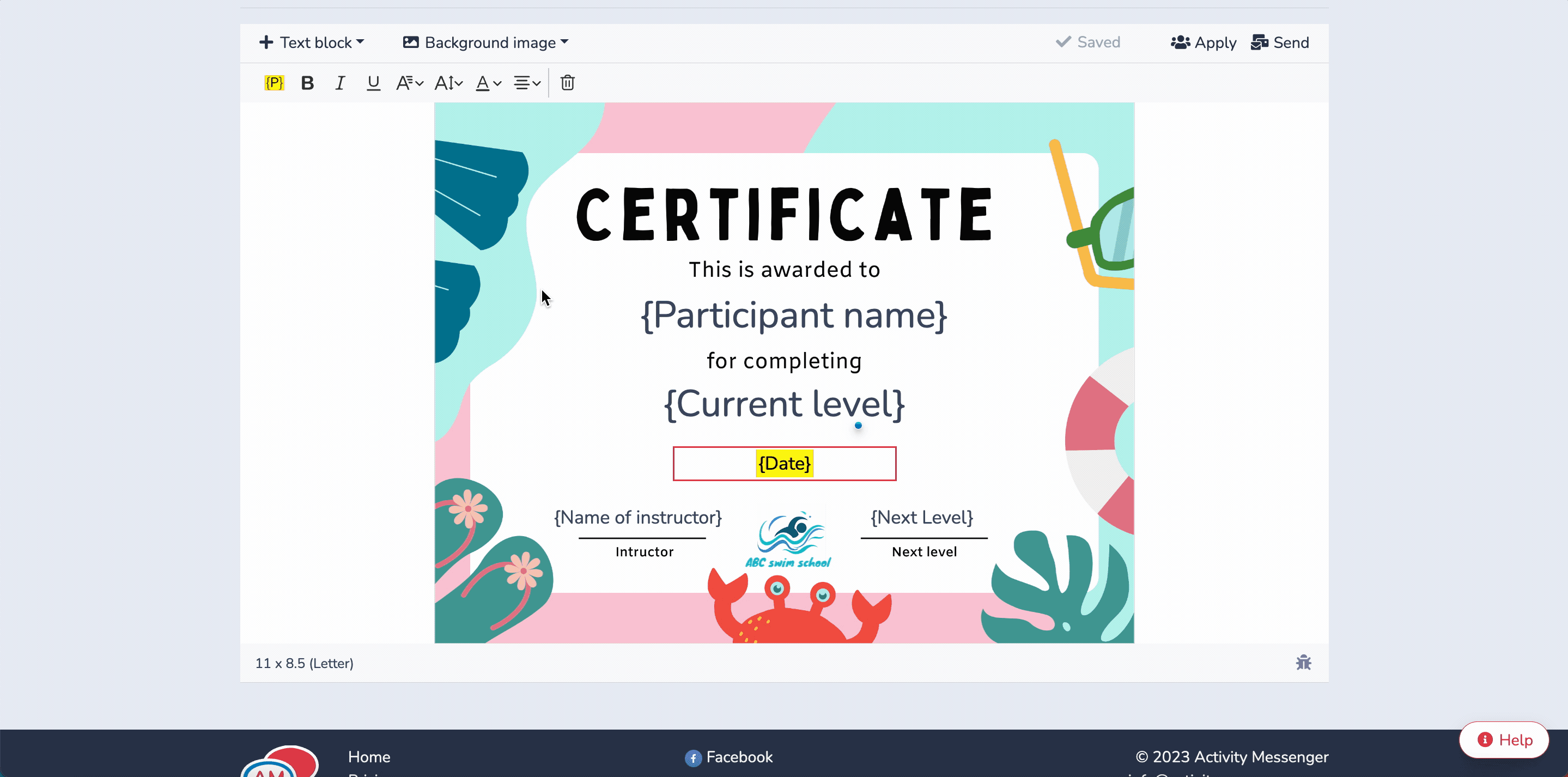
Task: Open the Help widget
Action: [1504, 740]
